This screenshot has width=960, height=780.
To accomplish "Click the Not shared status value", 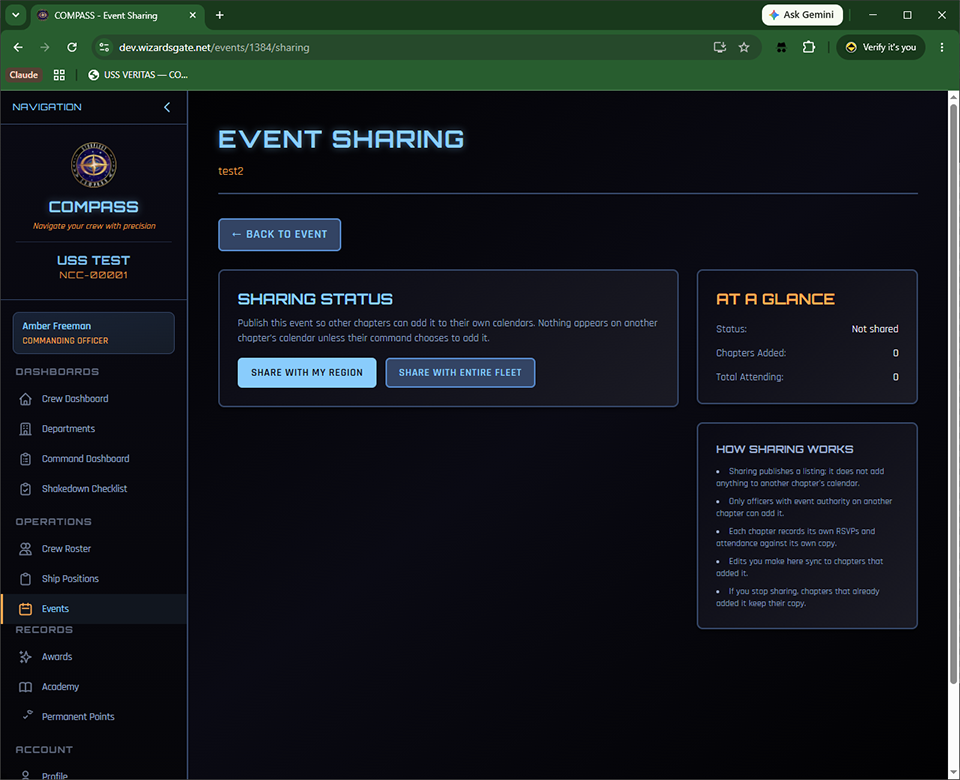I will click(874, 329).
